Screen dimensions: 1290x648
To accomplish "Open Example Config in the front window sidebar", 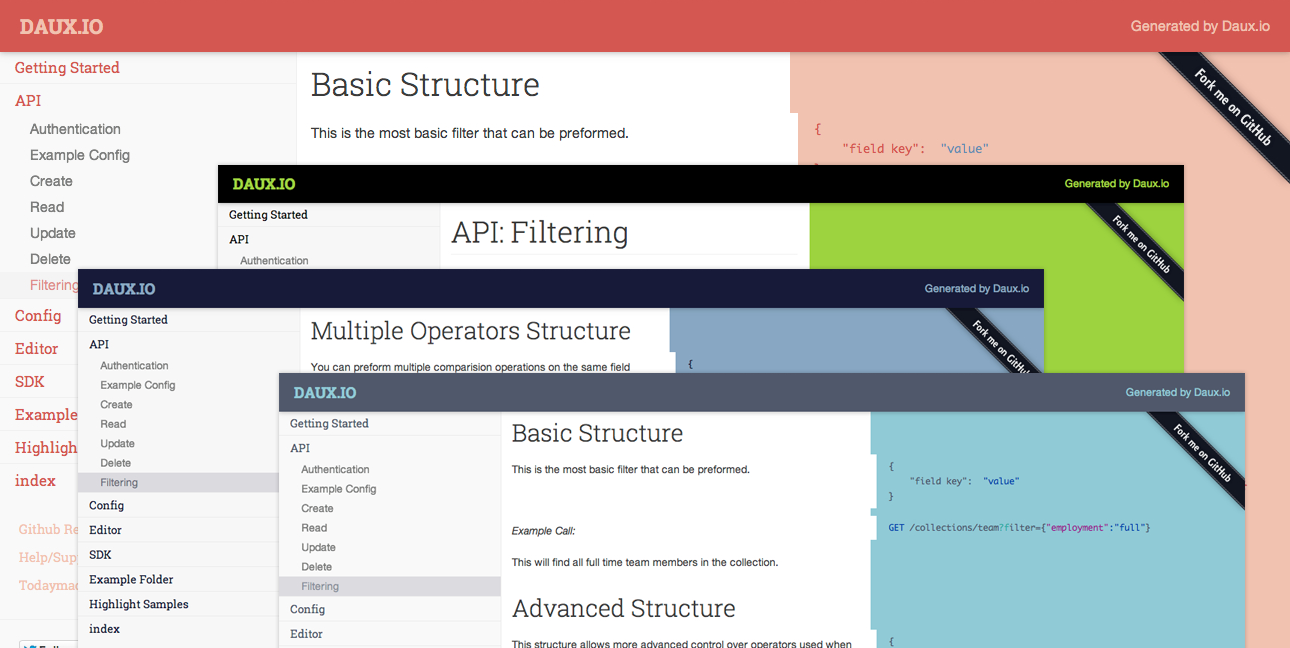I will click(x=339, y=489).
